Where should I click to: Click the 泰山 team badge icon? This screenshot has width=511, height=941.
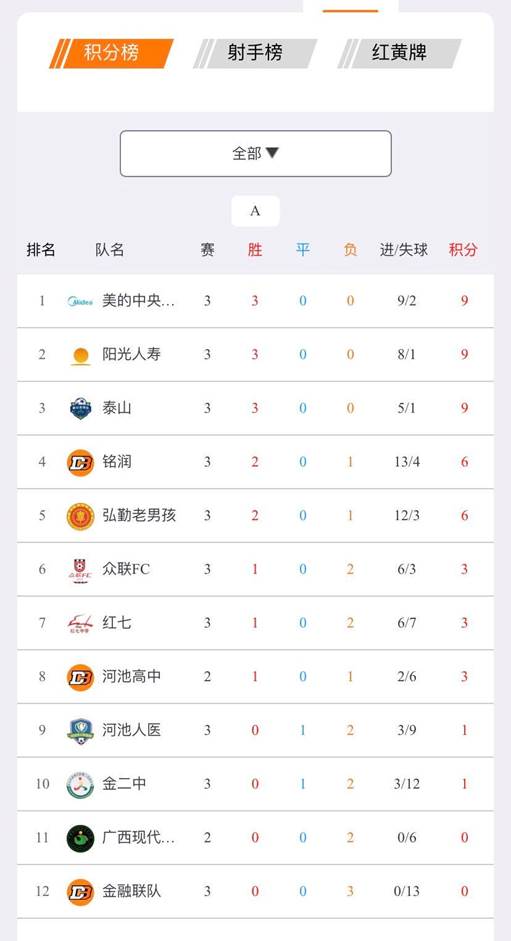80,409
